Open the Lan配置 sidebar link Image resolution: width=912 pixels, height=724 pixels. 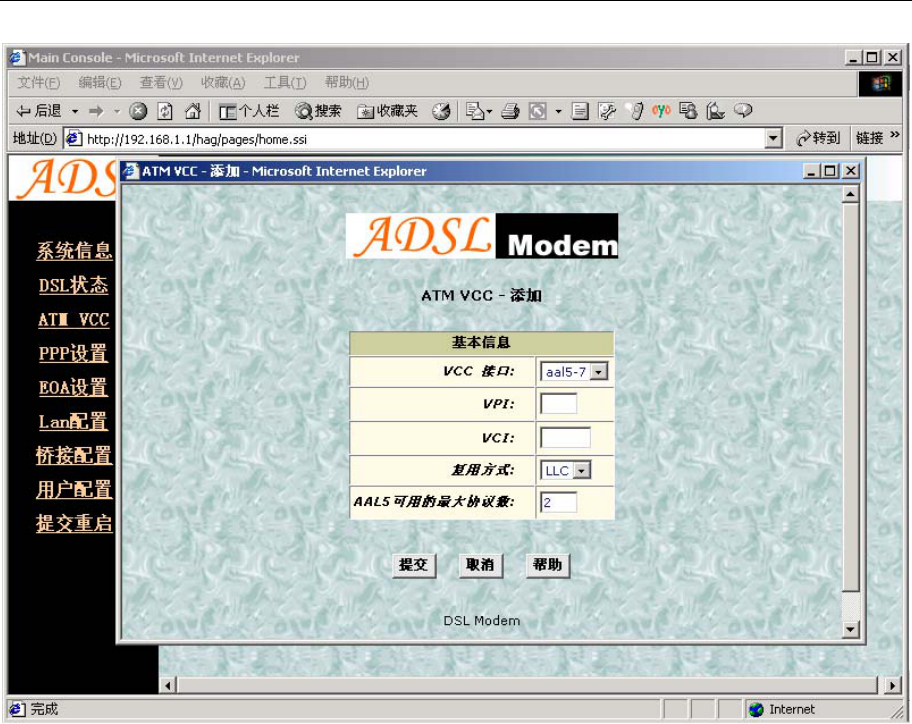click(x=73, y=421)
